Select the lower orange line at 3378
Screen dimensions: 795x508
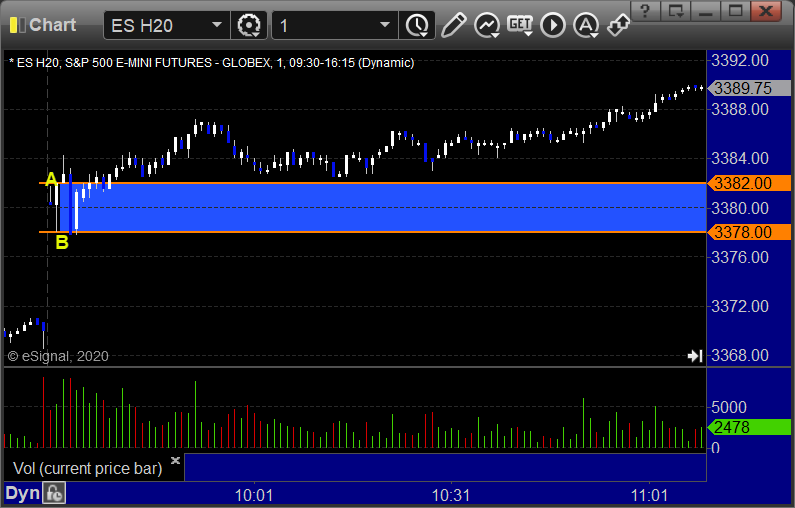(373, 232)
